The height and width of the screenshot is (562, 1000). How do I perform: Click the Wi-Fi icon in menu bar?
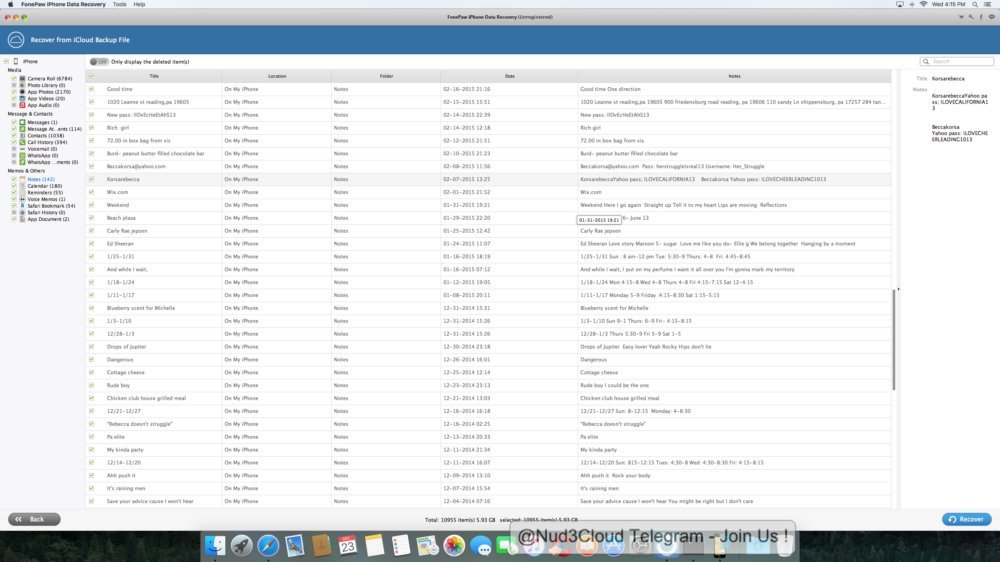click(923, 4)
